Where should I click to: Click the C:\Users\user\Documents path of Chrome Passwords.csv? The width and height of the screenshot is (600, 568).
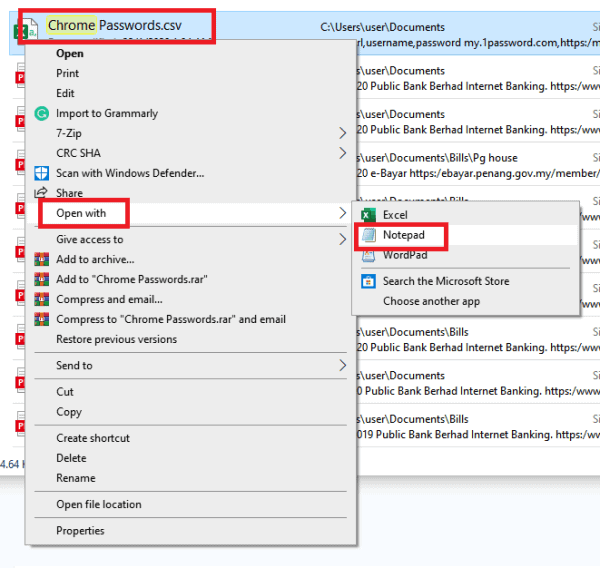(x=382, y=27)
